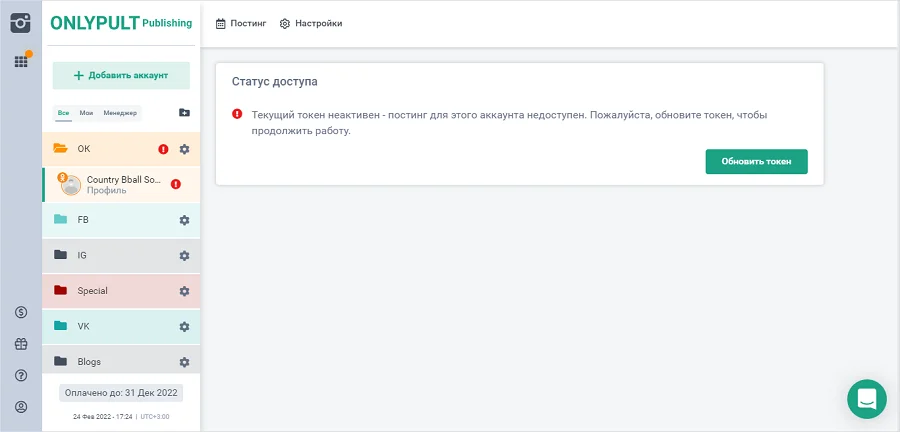Click the Onlypult camera logo icon
900x432 pixels.
[20, 23]
